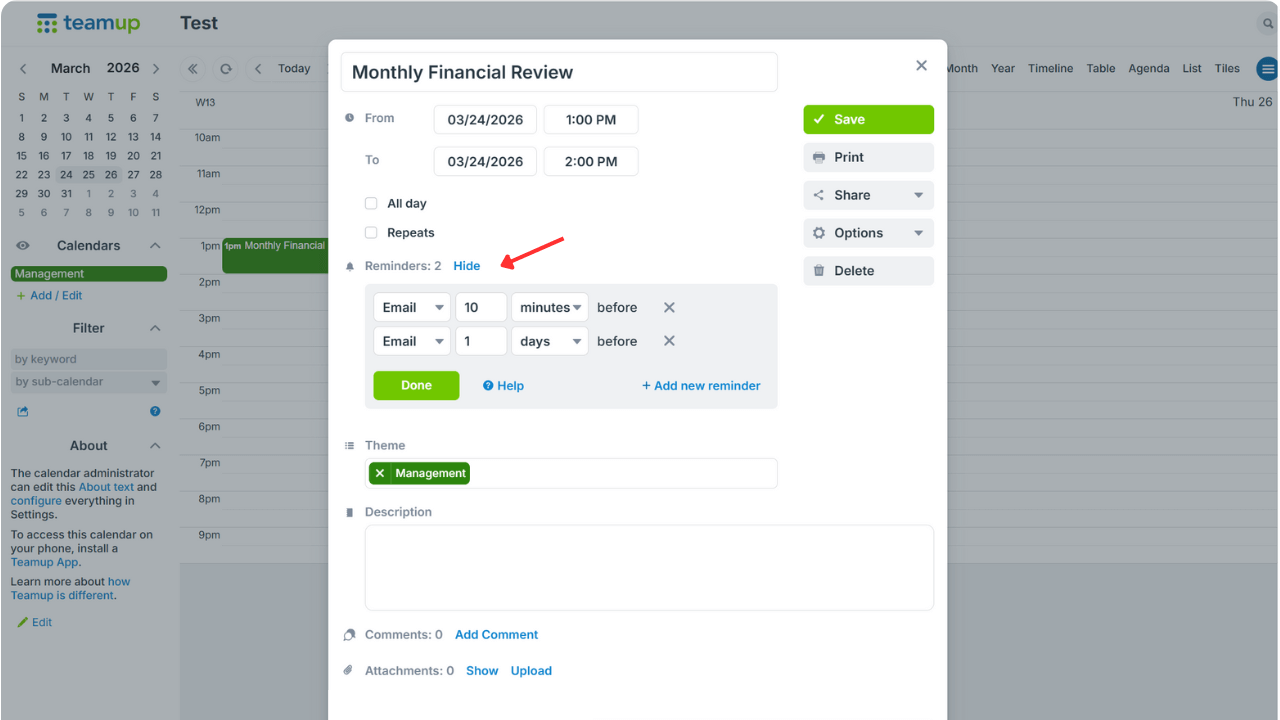
Task: Close the event editor dialog
Action: tap(921, 66)
